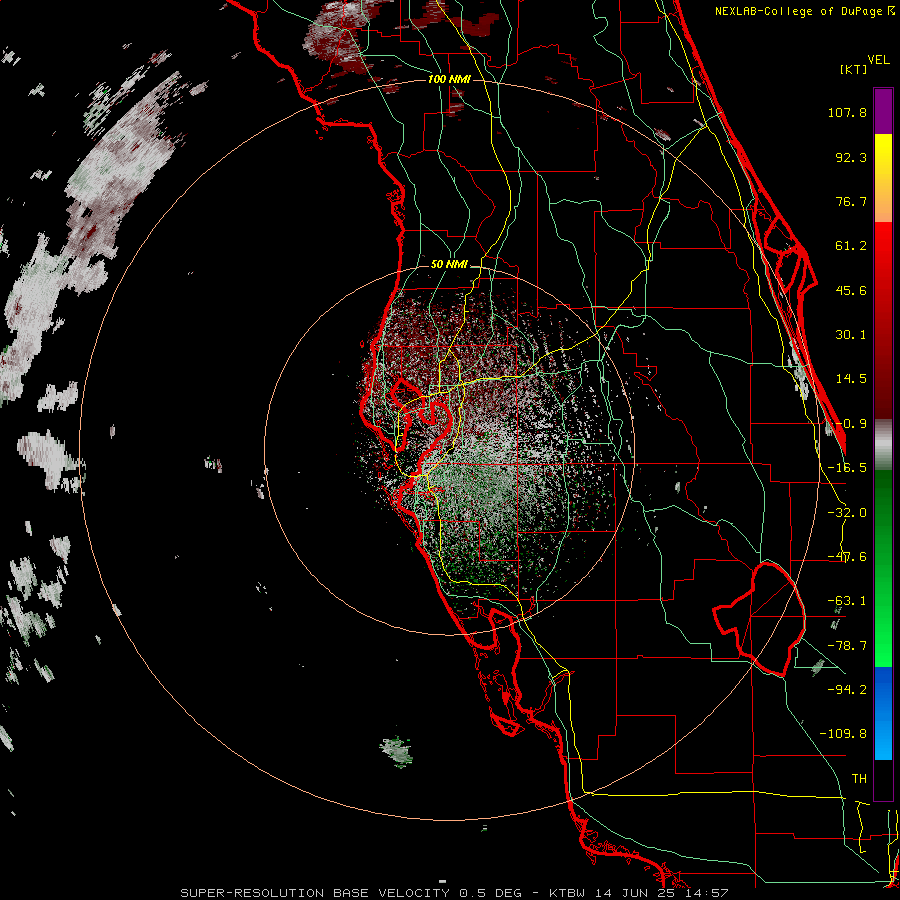Select the -16.5 velocity scale value
Viewport: 900px width, 900px height.
(x=847, y=468)
